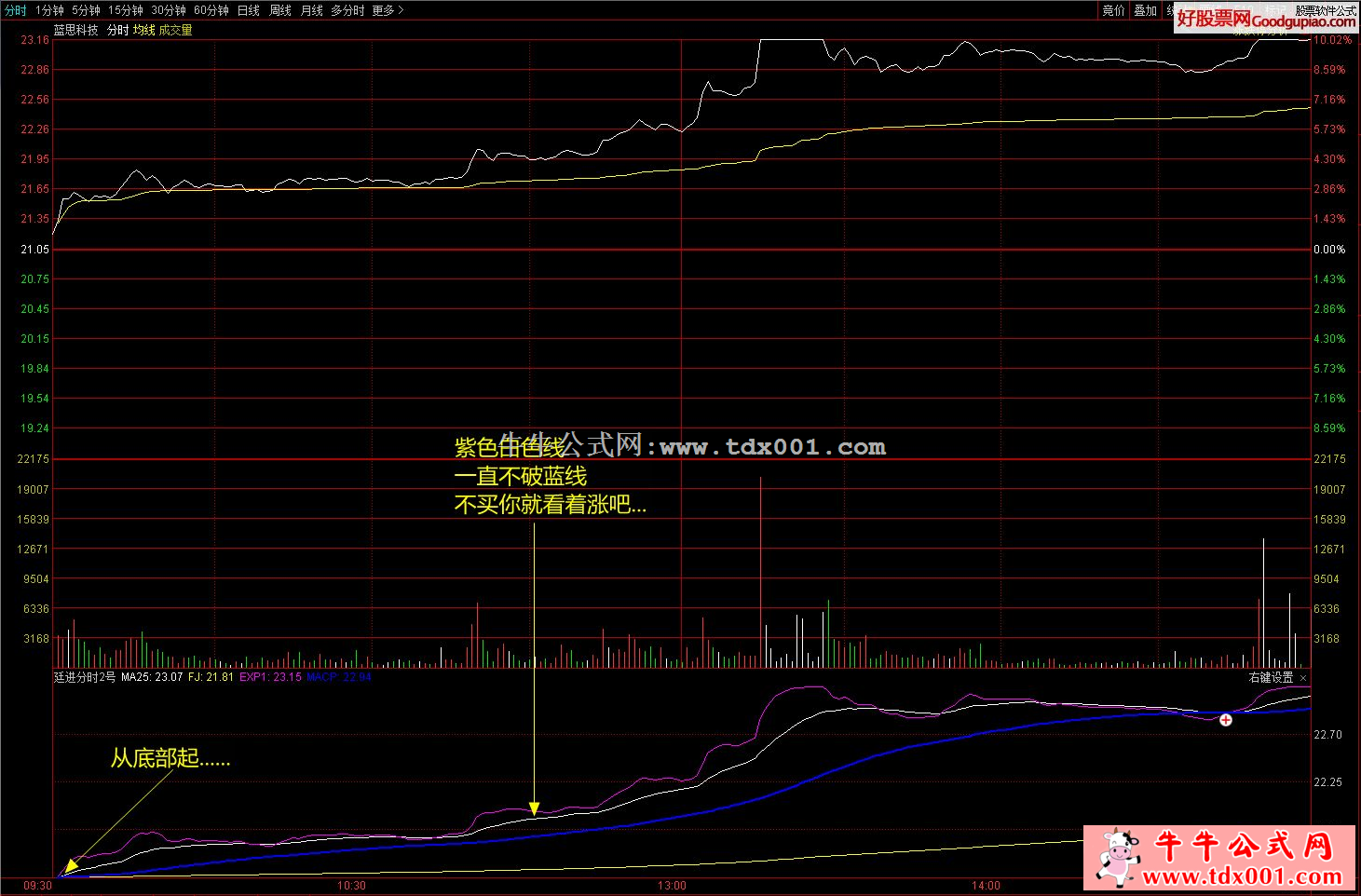Click the 14:00 time axis label

click(x=986, y=886)
